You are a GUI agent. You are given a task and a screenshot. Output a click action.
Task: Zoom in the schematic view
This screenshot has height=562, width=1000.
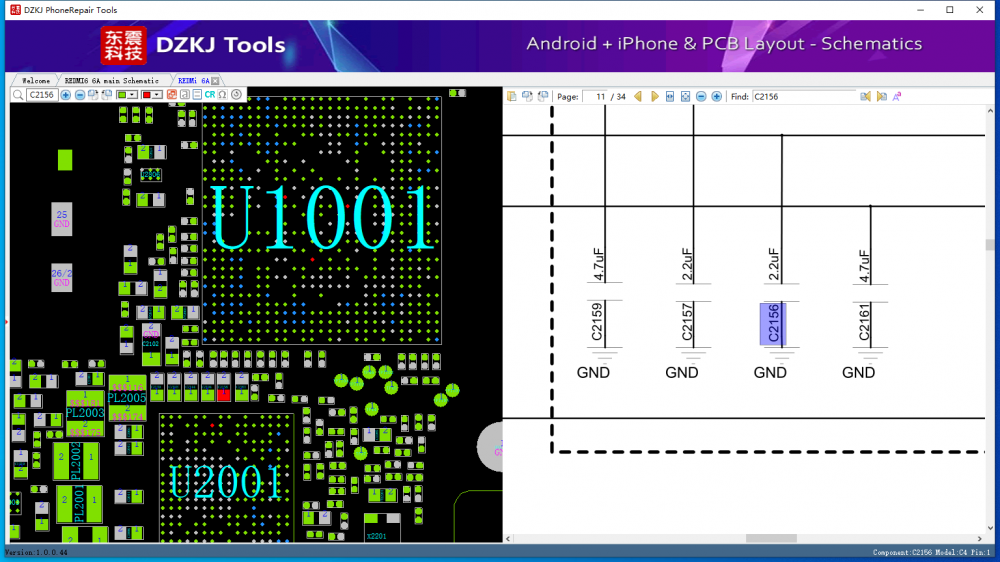[x=717, y=96]
